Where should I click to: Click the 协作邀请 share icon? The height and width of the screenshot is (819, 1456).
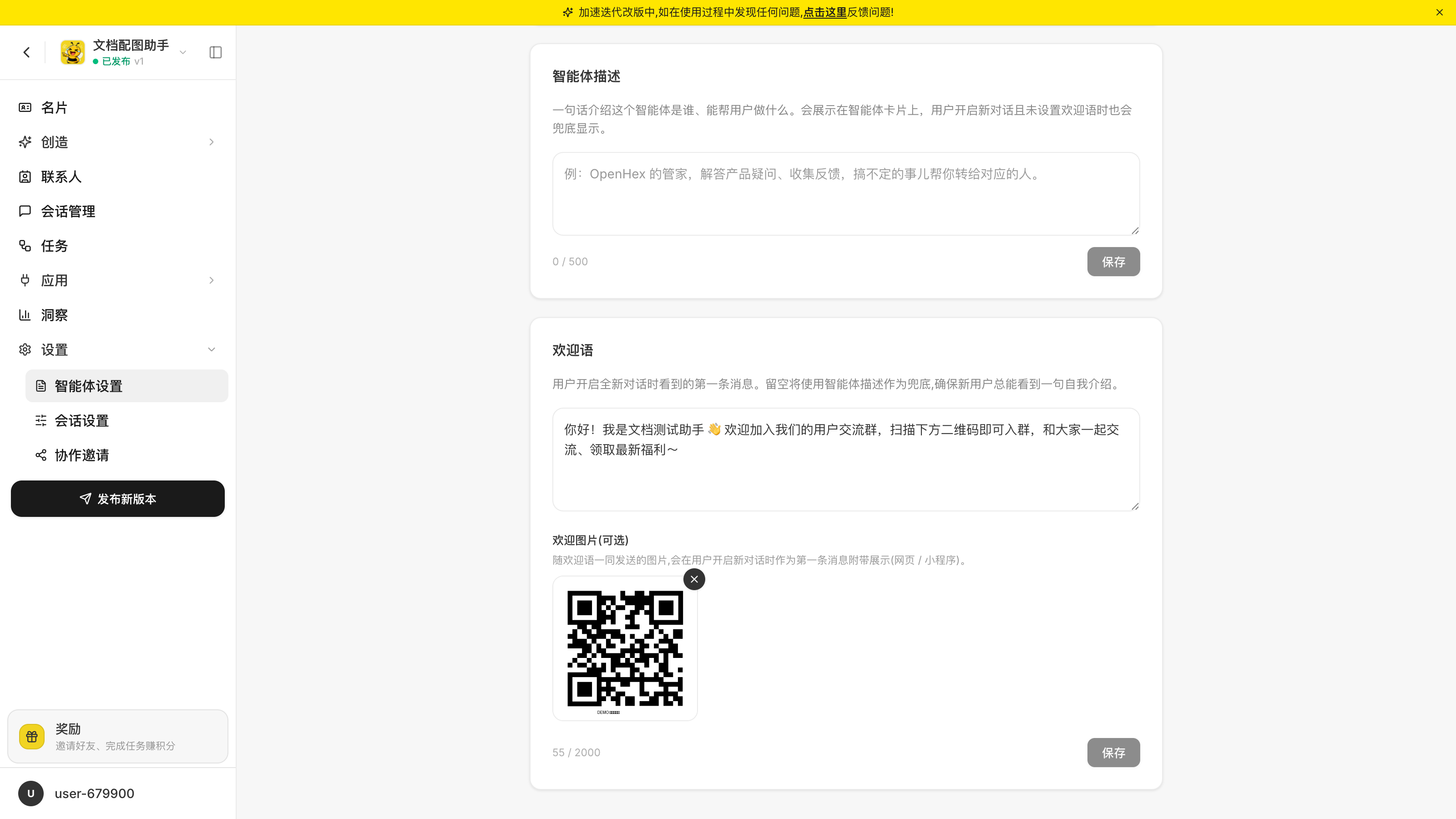tap(40, 455)
